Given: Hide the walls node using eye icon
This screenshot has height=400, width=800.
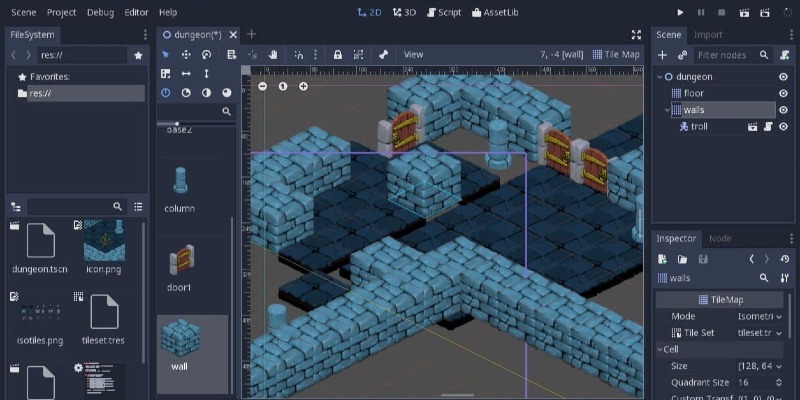Looking at the screenshot, I should [x=783, y=110].
